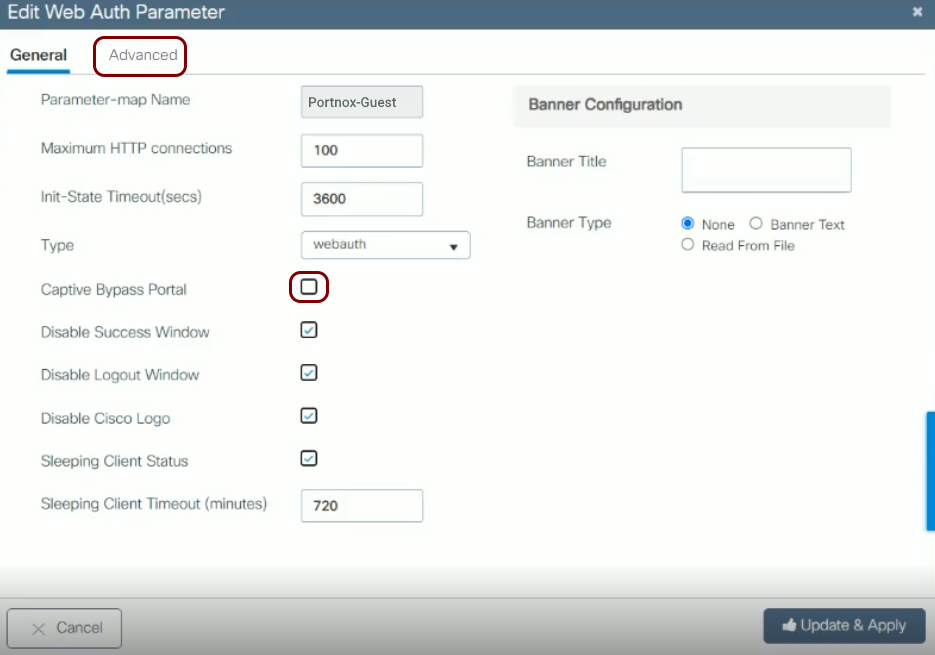935x655 pixels.
Task: Uncheck the Disable Cisco Logo checkbox
Action: (x=309, y=416)
